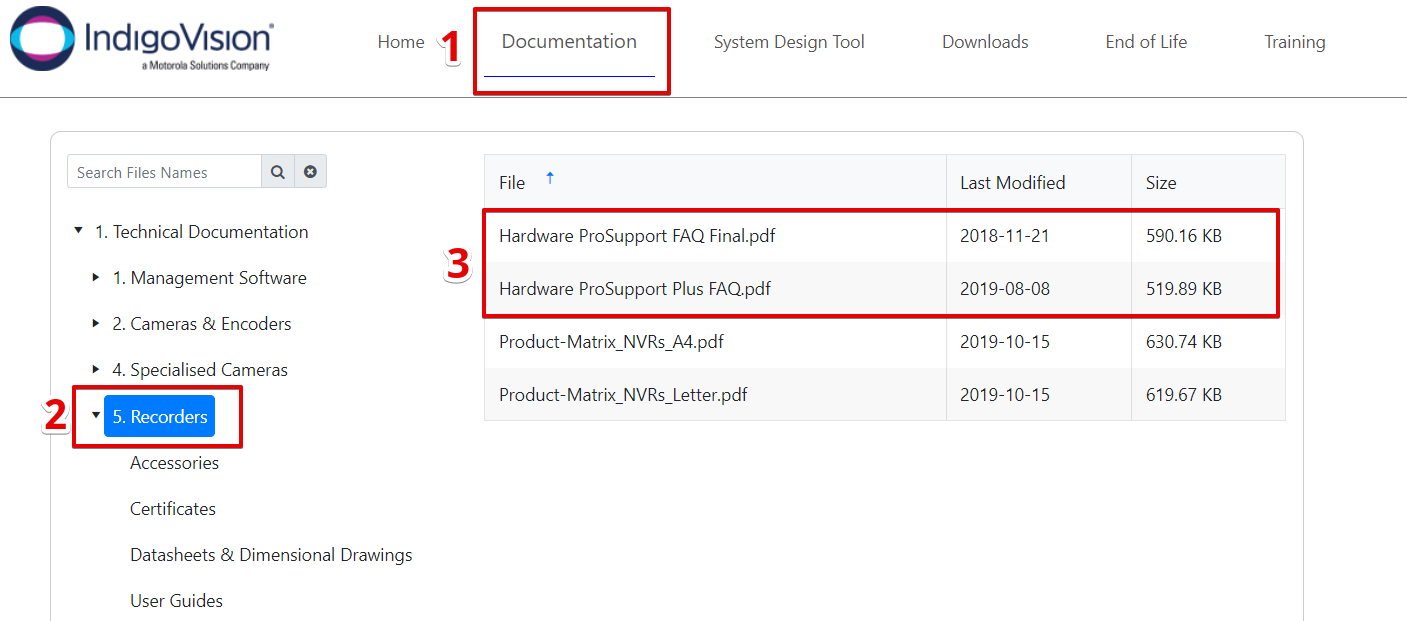The width and height of the screenshot is (1407, 621).
Task: Open the Downloads tab
Action: (985, 42)
